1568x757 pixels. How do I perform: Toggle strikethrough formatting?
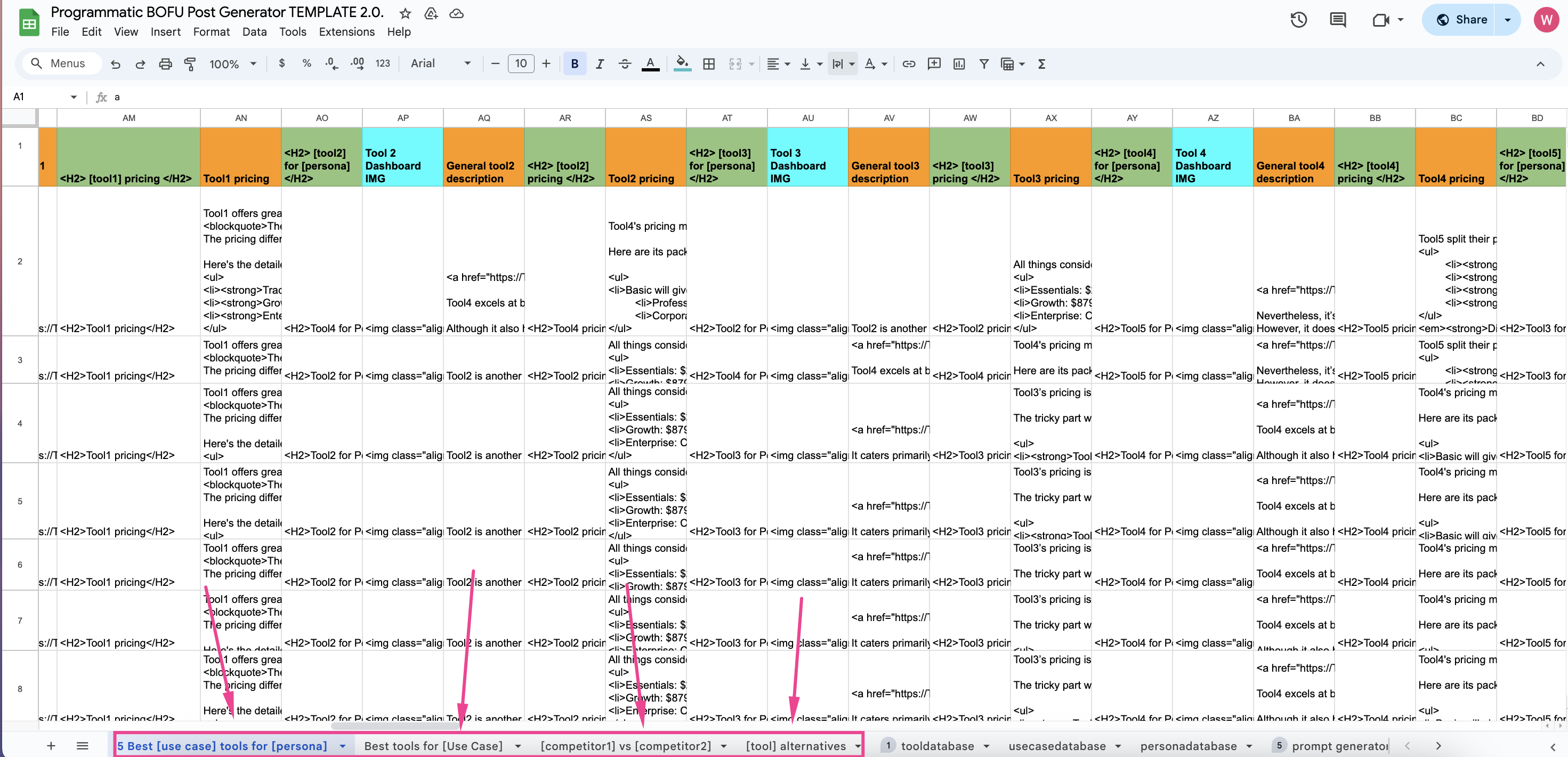[625, 64]
